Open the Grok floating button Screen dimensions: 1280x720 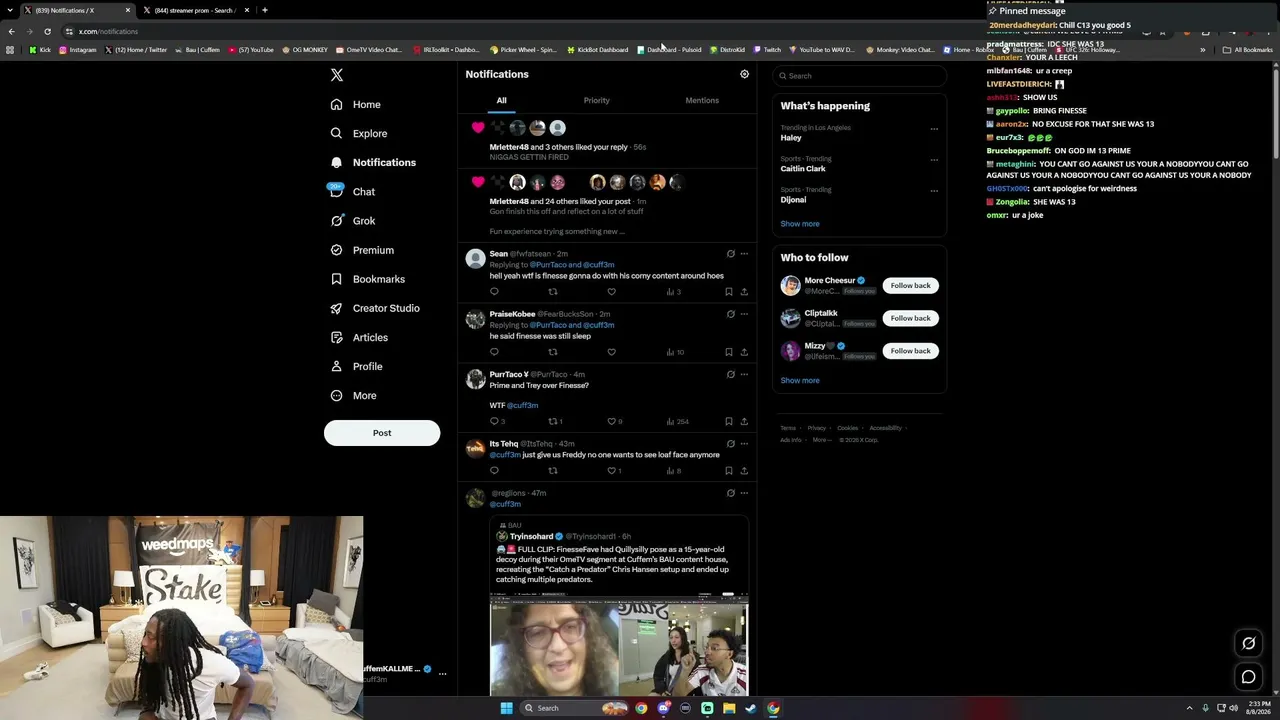[x=1248, y=643]
